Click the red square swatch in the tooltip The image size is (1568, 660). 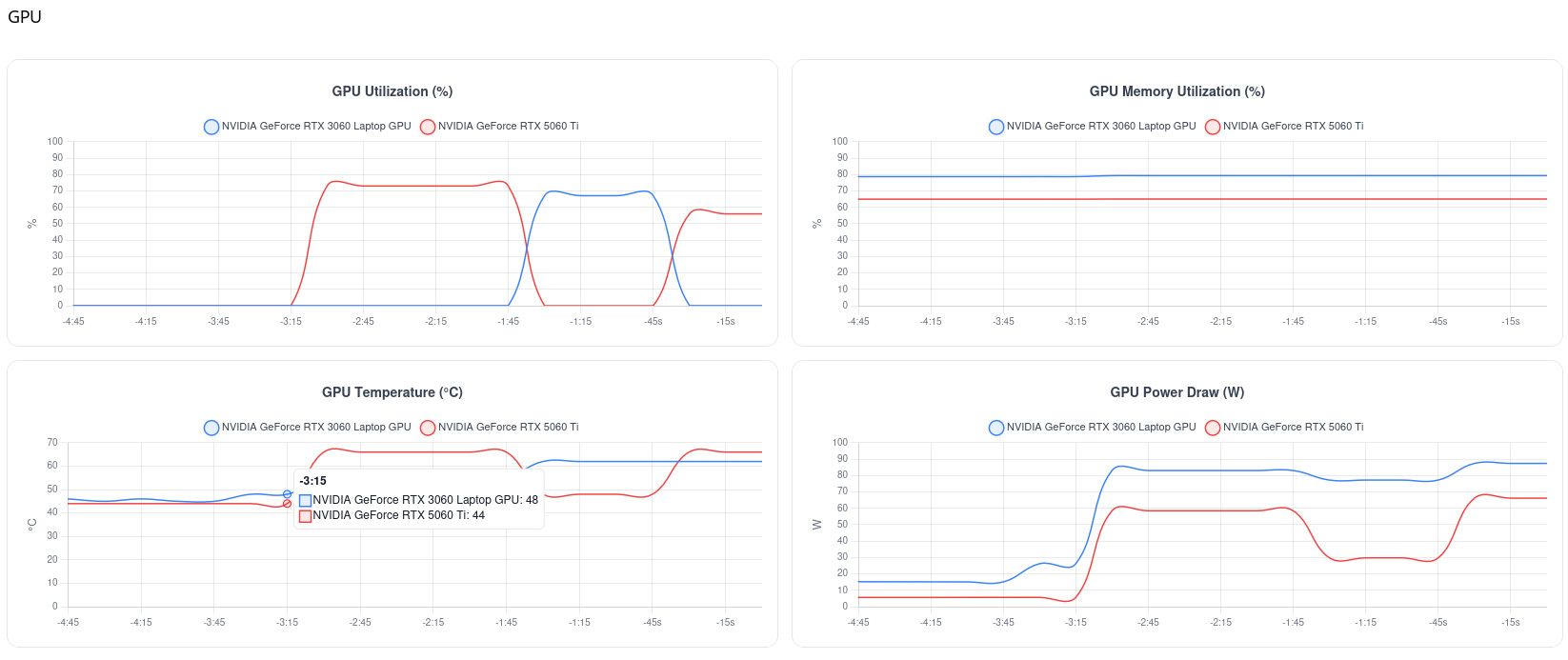(305, 516)
